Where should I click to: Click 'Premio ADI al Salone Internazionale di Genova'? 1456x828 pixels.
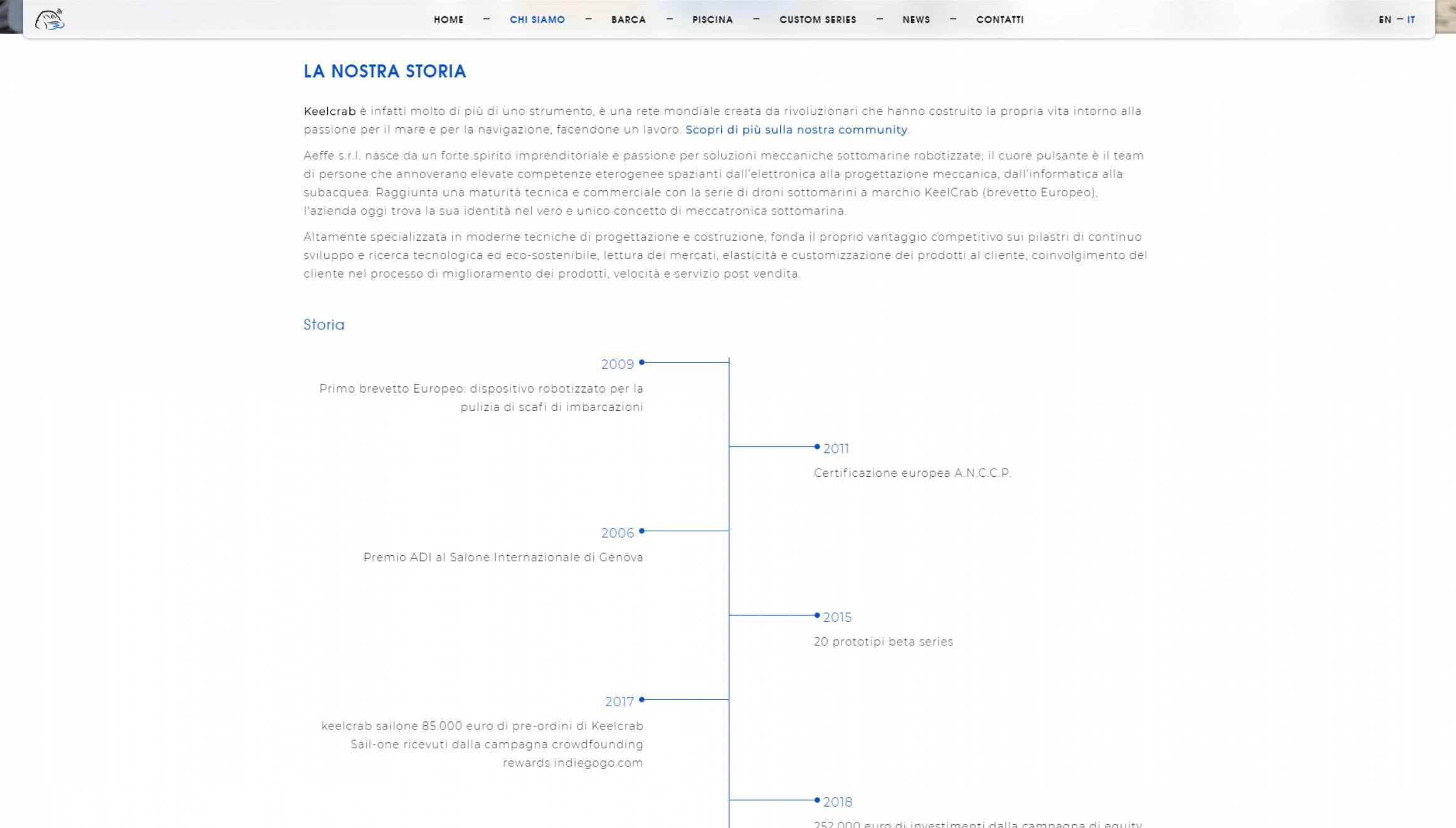click(x=504, y=557)
